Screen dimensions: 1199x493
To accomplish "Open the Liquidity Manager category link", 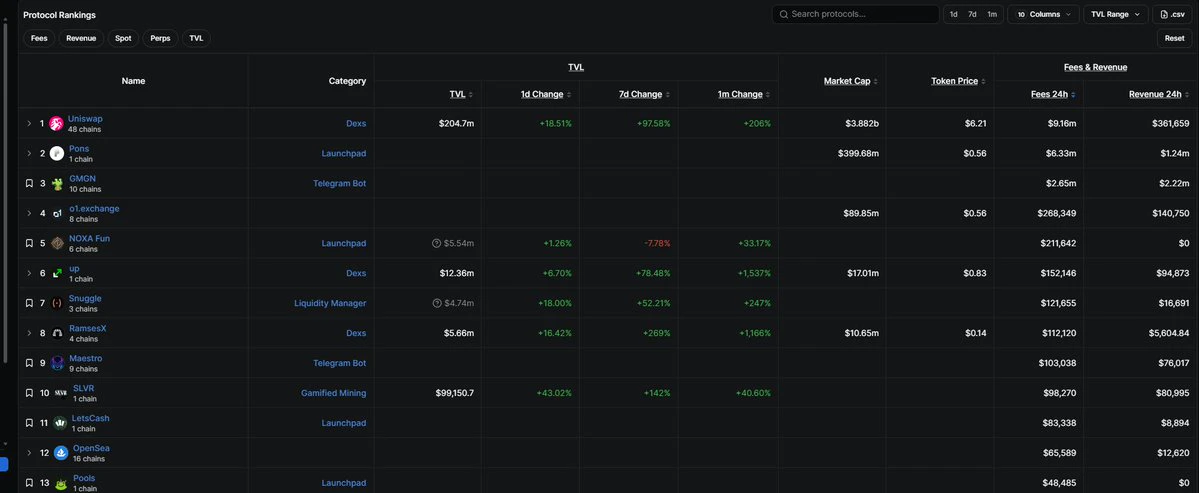I will (330, 303).
